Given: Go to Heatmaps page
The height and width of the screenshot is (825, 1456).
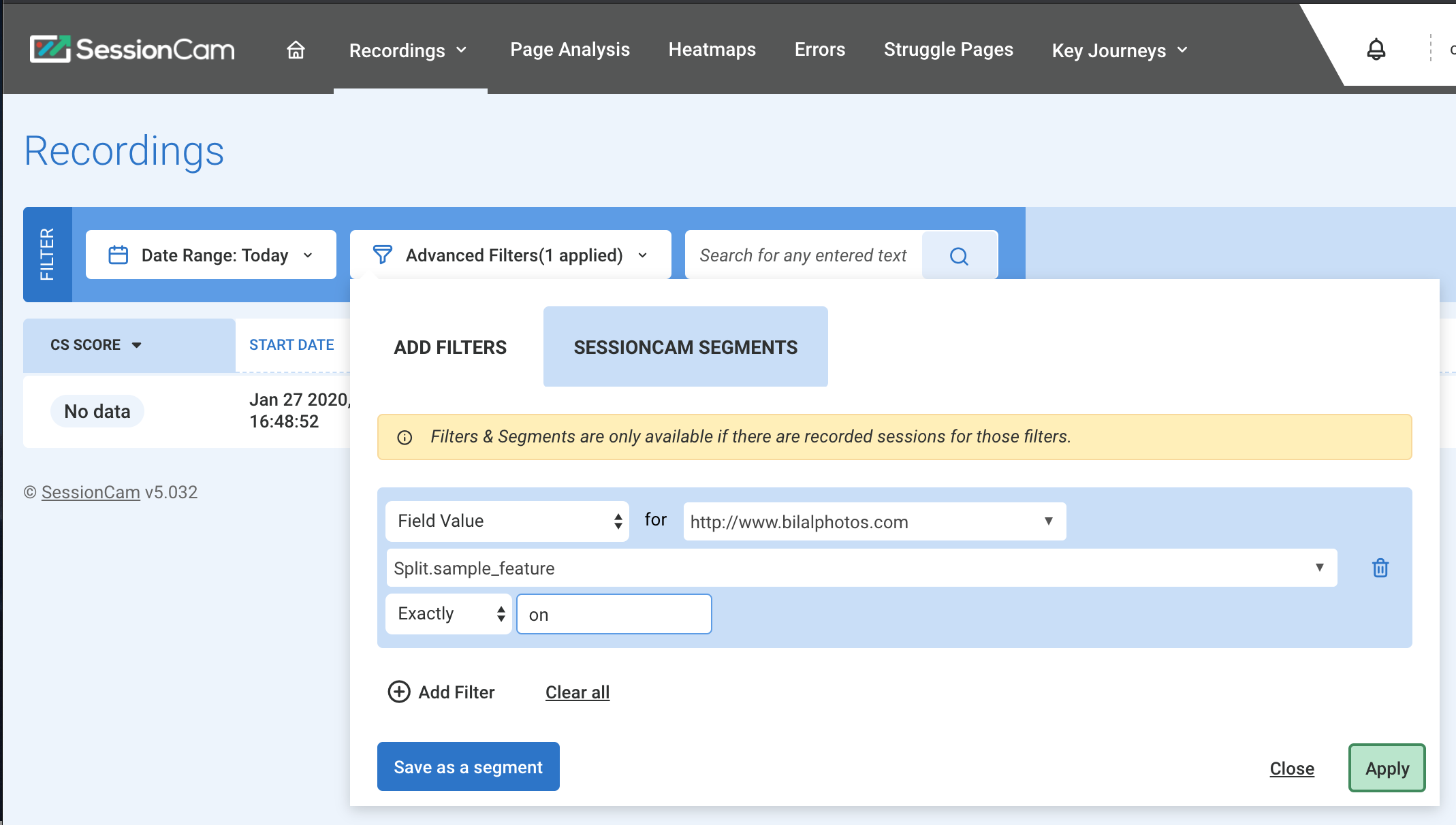Looking at the screenshot, I should pyautogui.click(x=712, y=50).
